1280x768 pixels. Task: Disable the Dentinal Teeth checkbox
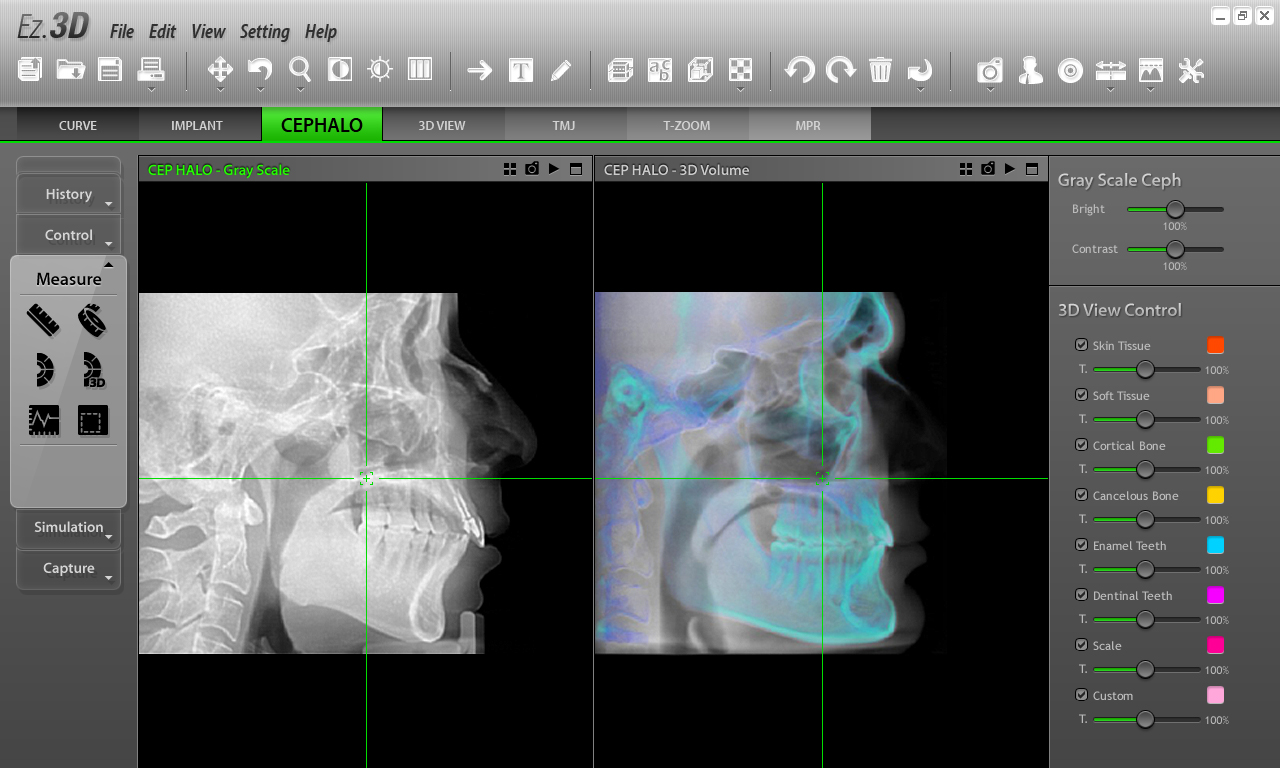[1081, 595]
